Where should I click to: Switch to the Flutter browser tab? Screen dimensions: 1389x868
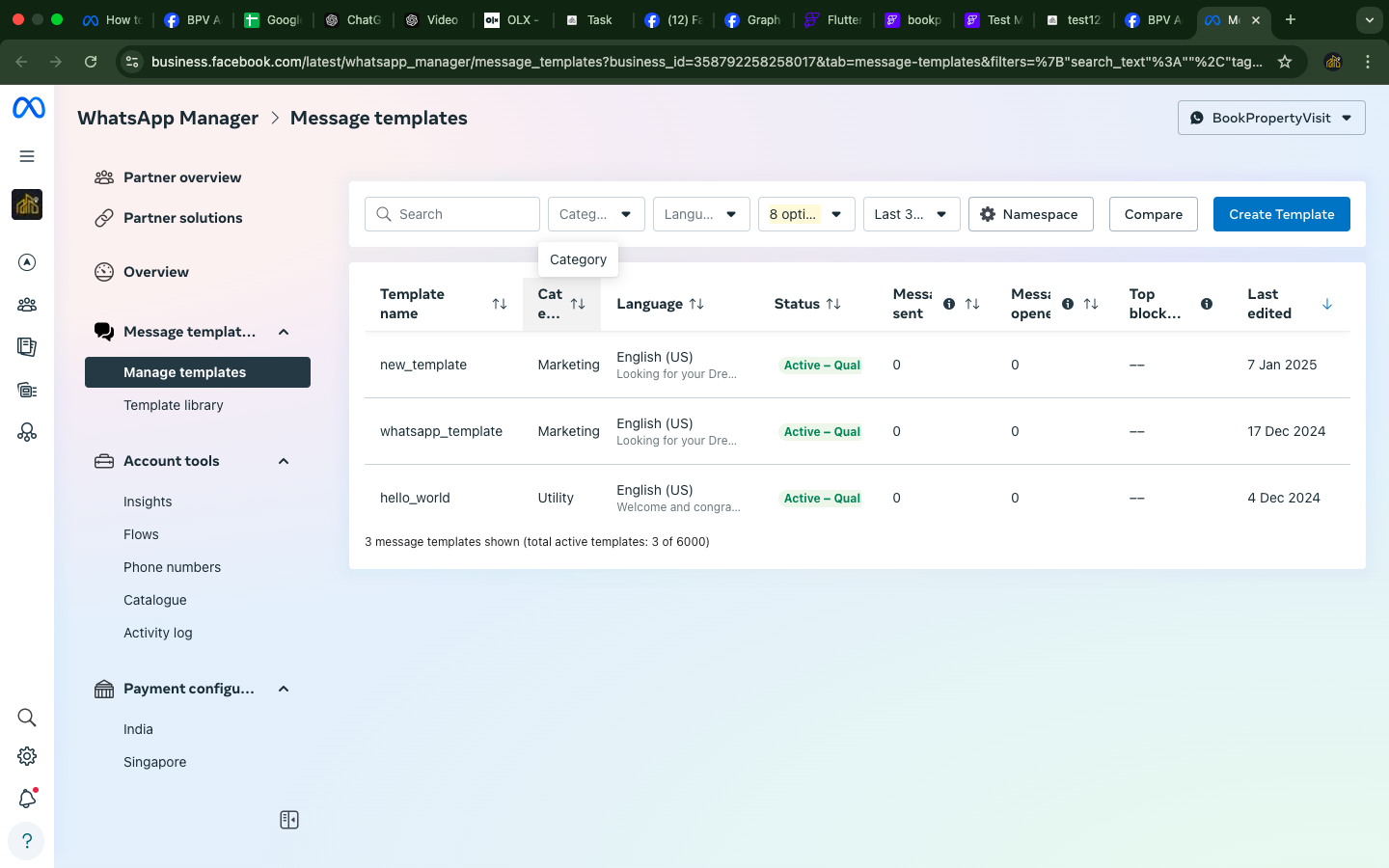click(832, 19)
